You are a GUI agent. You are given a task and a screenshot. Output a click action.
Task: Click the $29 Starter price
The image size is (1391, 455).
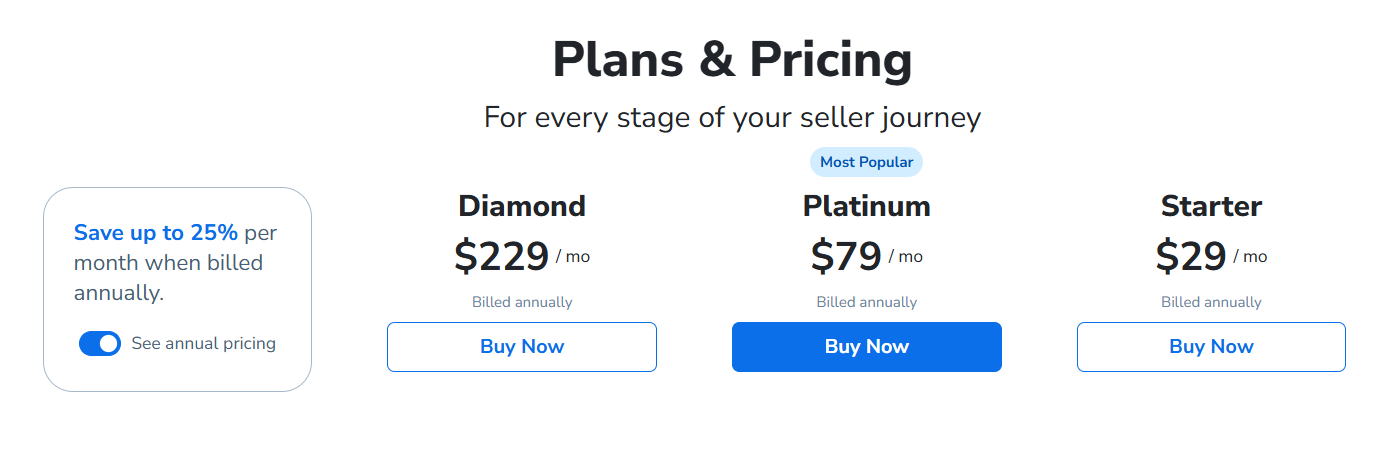click(x=1190, y=257)
